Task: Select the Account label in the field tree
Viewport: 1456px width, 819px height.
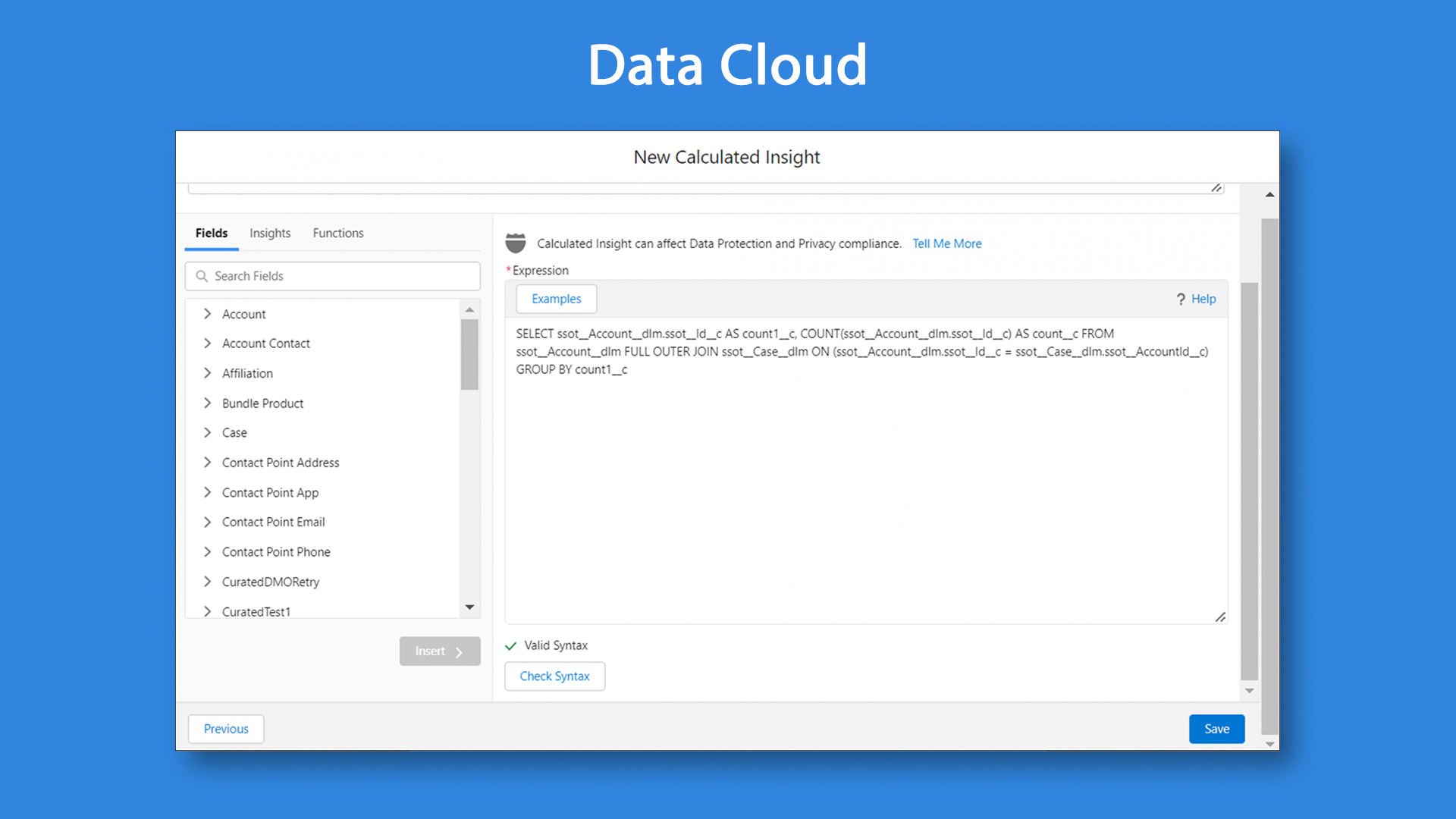Action: point(243,314)
